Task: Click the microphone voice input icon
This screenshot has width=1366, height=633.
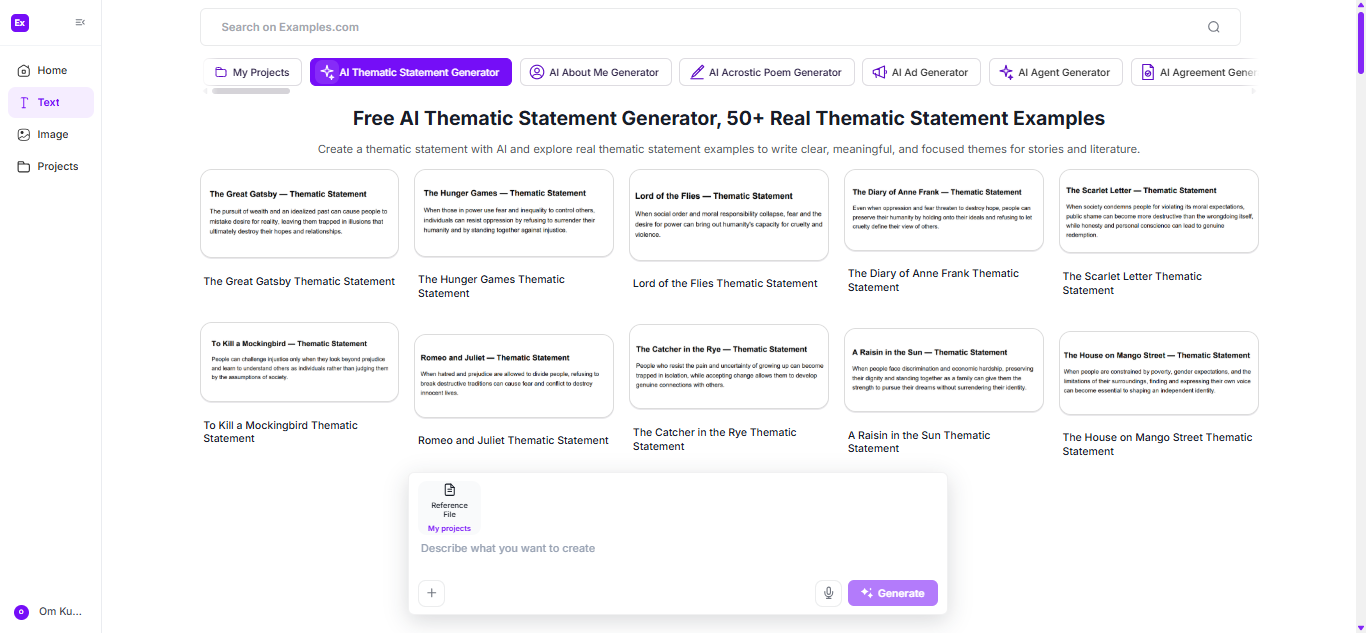Action: point(829,593)
